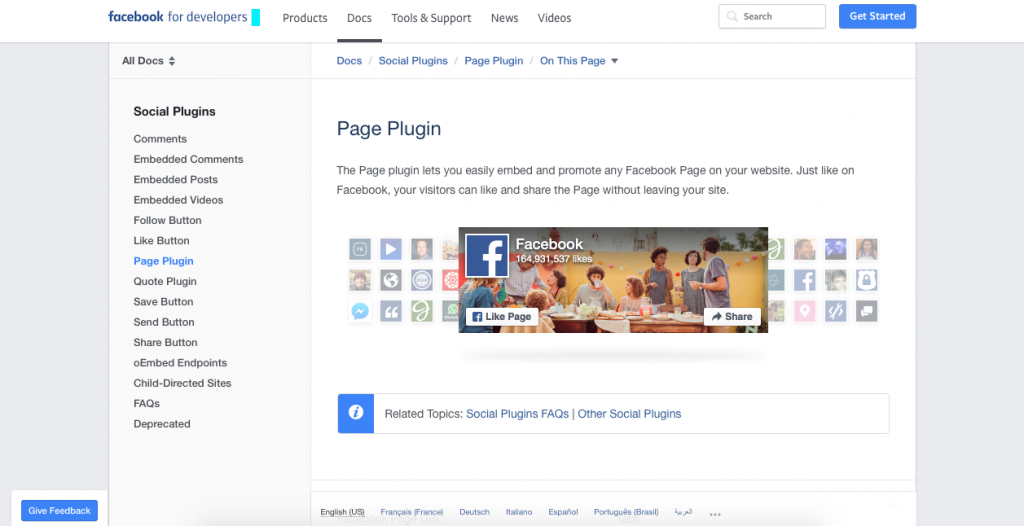Switch language to Português (Brasil)

pos(626,512)
